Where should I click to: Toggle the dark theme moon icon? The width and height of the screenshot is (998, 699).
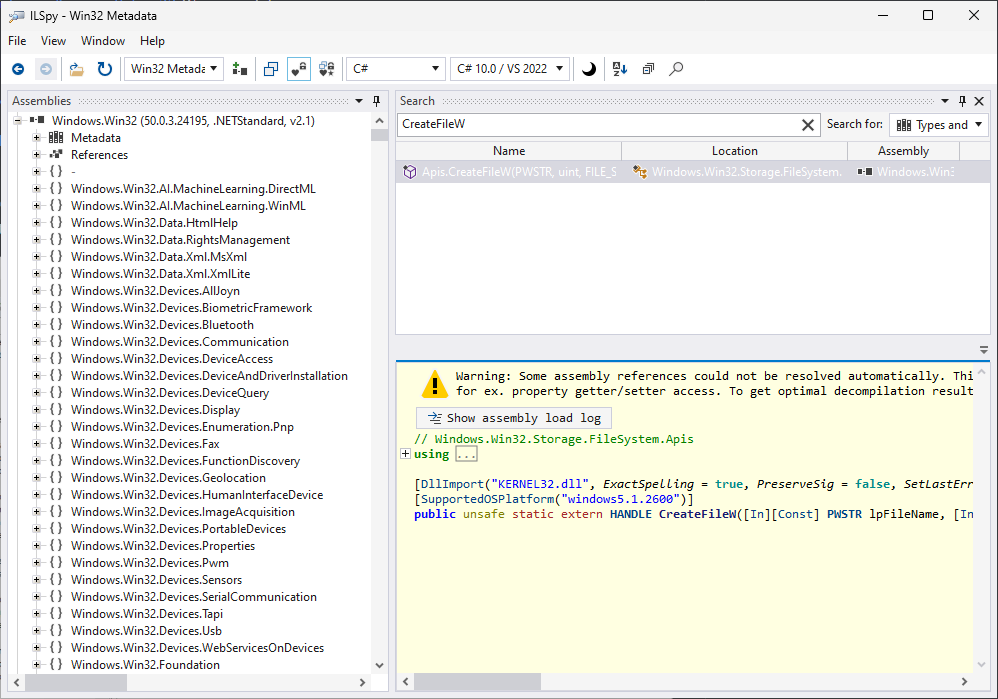(x=589, y=69)
